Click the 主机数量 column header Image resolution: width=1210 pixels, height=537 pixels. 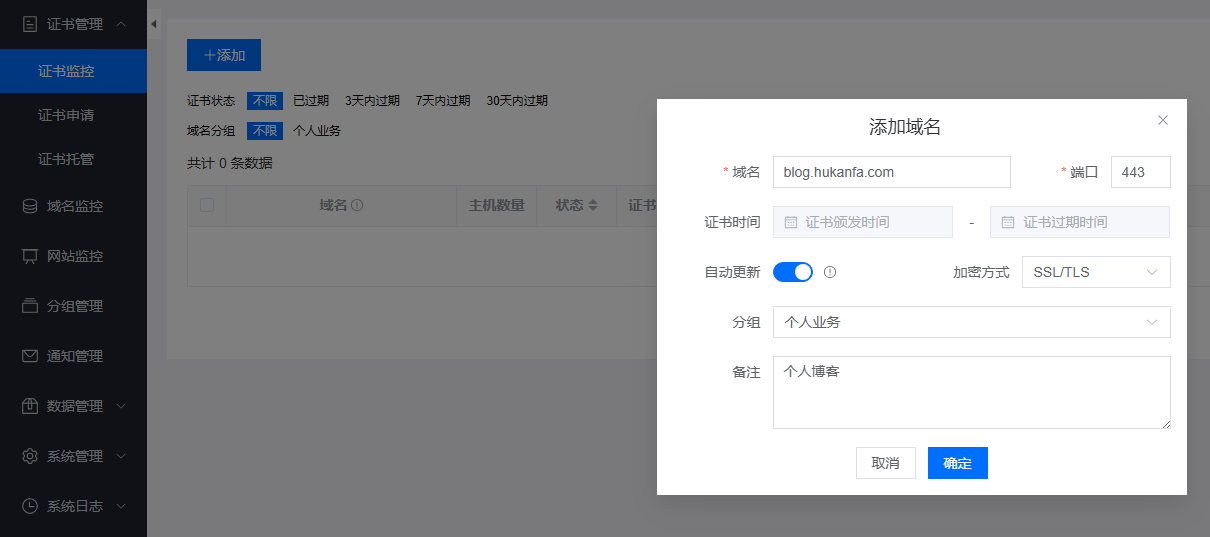pyautogui.click(x=497, y=205)
